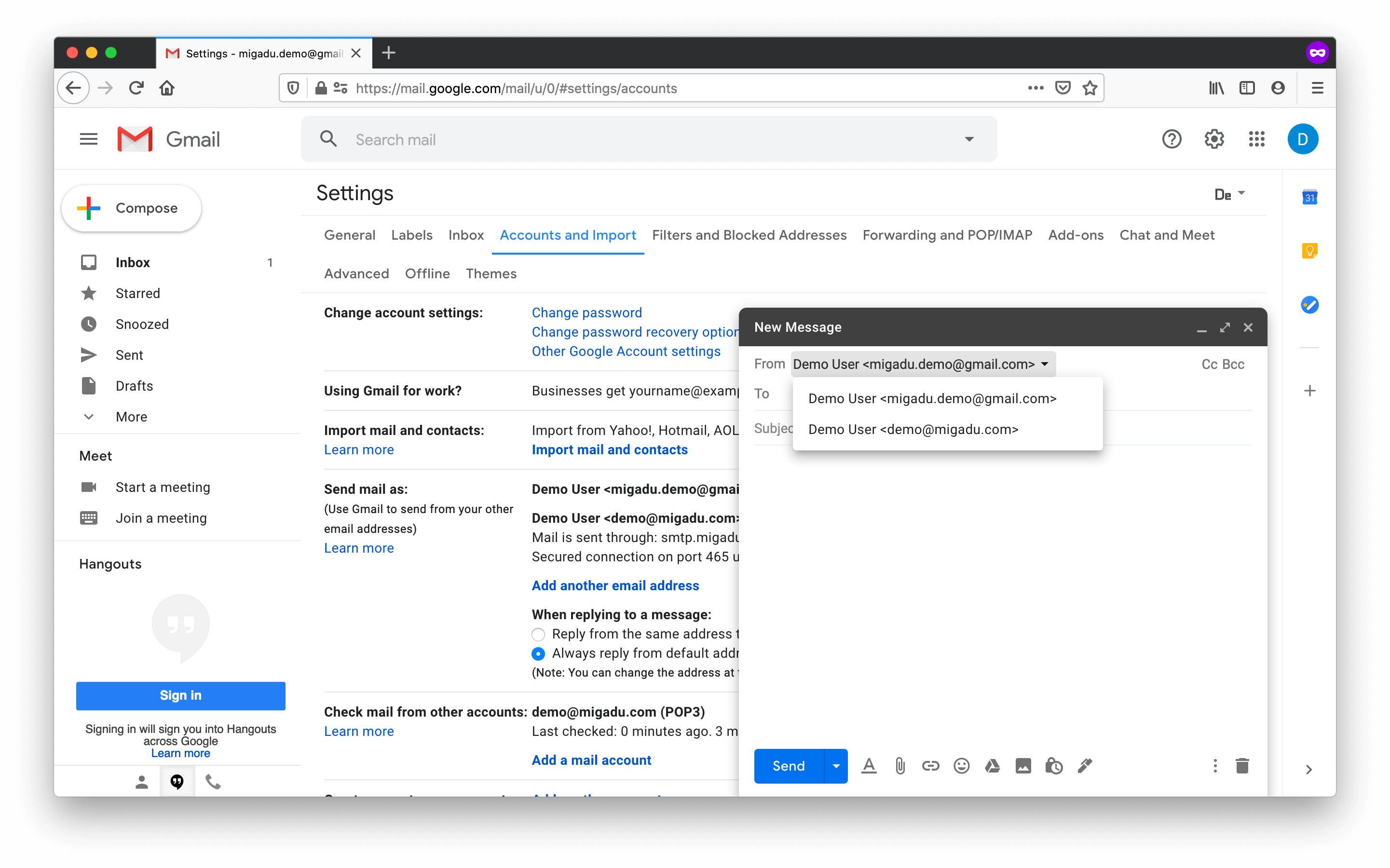The width and height of the screenshot is (1390, 868).
Task: Click the Send button dropdown arrow
Action: (x=836, y=766)
